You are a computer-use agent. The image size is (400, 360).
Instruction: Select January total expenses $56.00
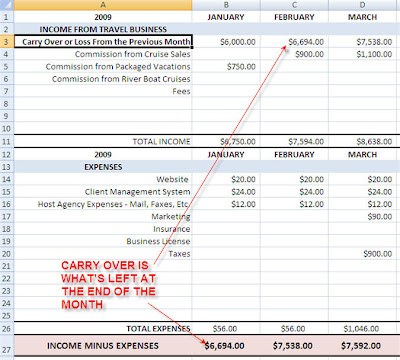point(226,329)
